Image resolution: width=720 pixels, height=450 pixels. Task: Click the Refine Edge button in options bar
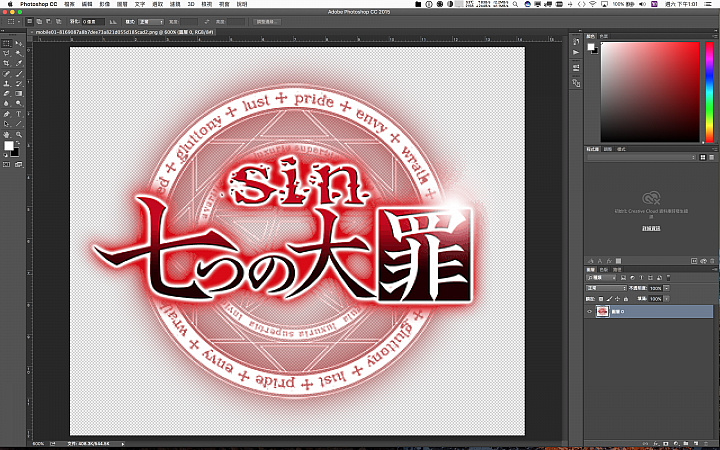click(x=267, y=22)
